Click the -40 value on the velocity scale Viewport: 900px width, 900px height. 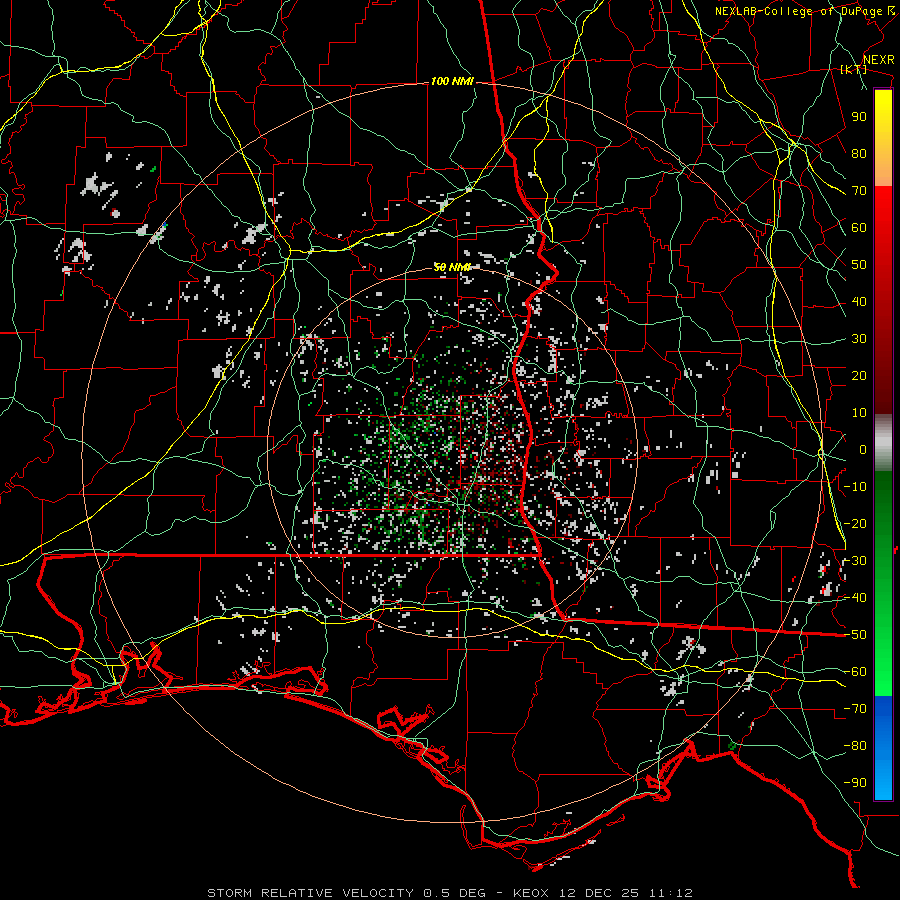tap(855, 598)
